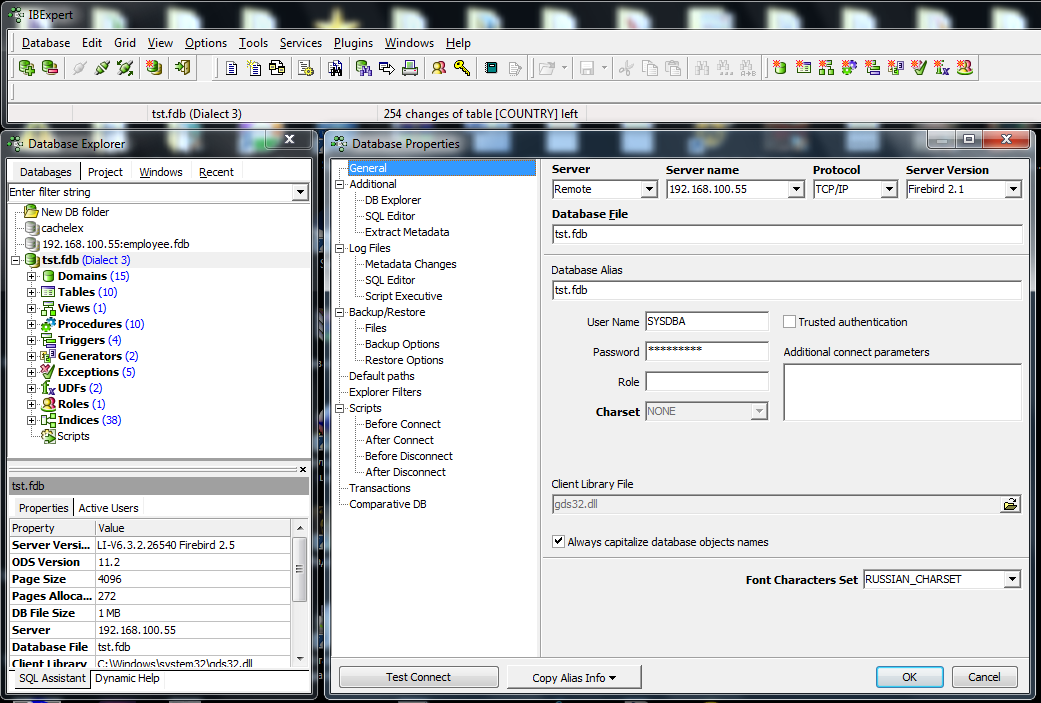Viewport: 1041px width, 703px height.
Task: Open the Plugins menu
Action: click(353, 43)
